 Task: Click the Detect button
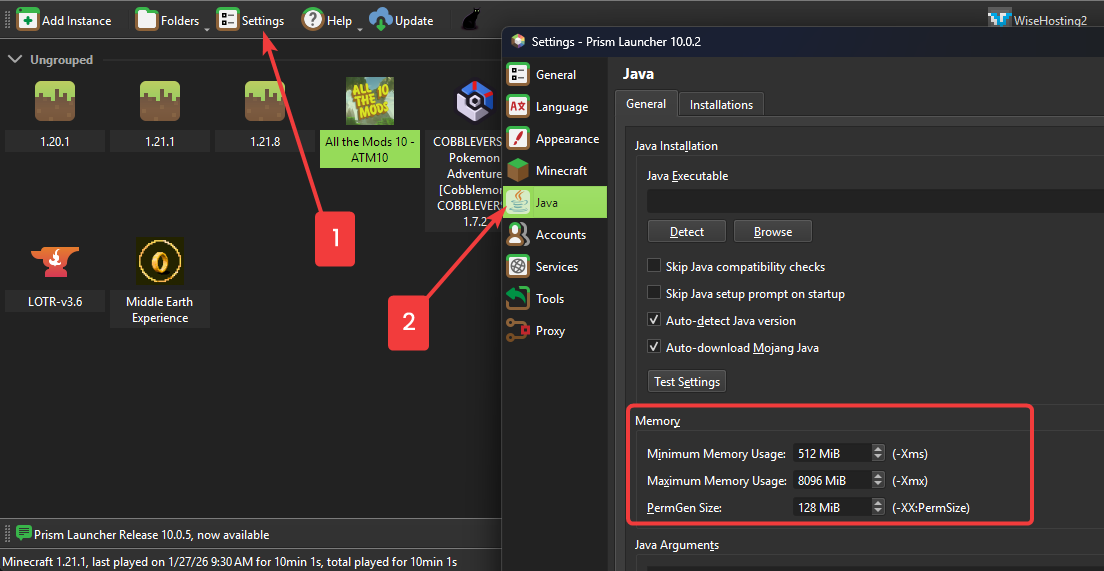pos(686,232)
